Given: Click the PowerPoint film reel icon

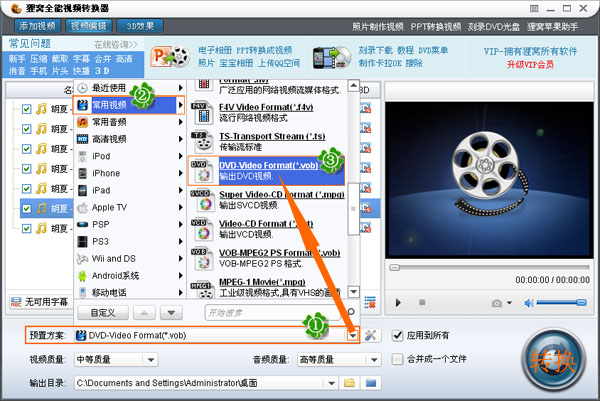Looking at the screenshot, I should pos(171,57).
